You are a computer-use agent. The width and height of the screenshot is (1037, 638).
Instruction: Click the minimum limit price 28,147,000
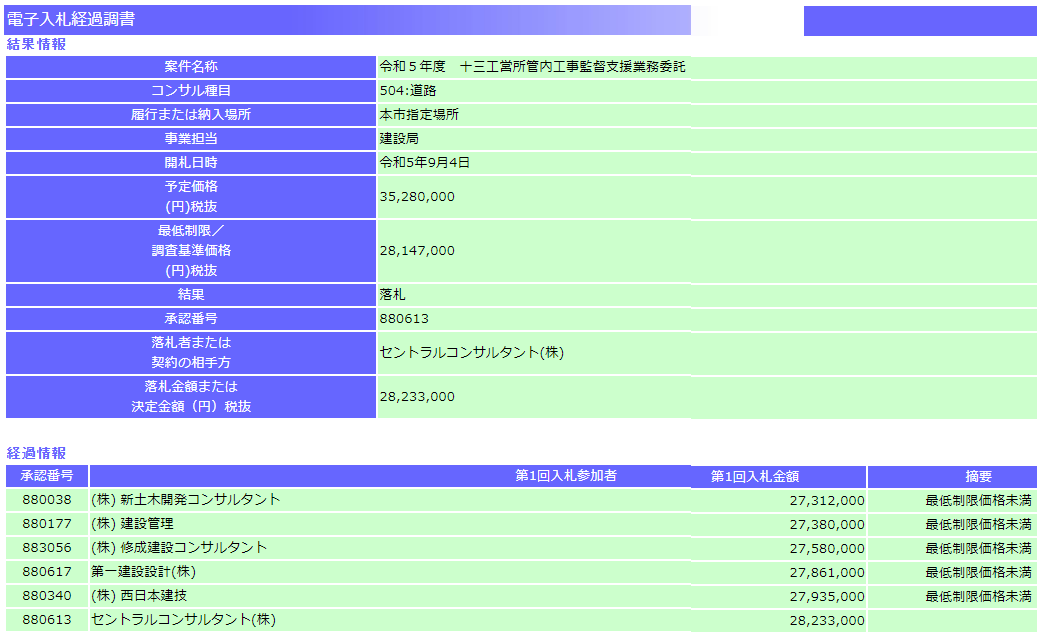click(417, 251)
